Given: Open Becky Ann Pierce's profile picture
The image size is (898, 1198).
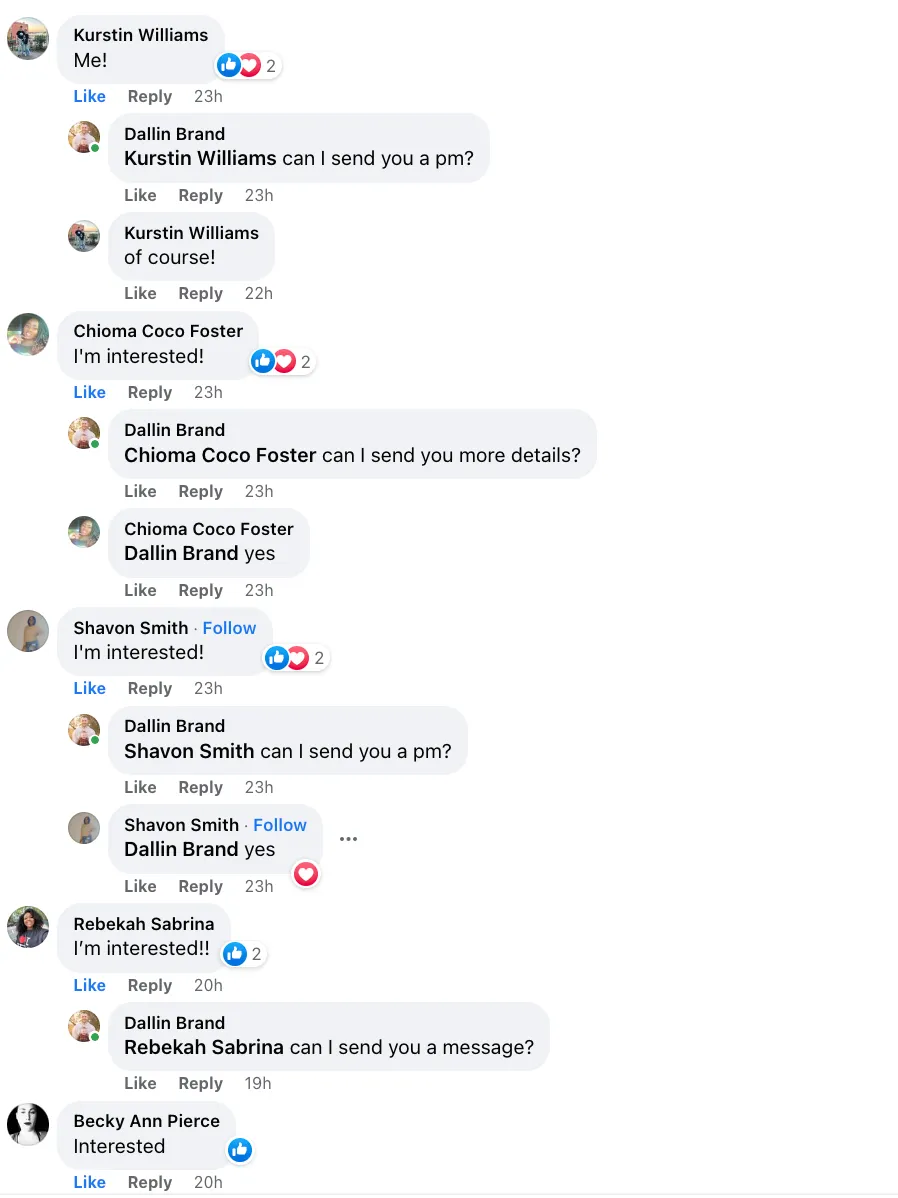Looking at the screenshot, I should [x=28, y=1125].
